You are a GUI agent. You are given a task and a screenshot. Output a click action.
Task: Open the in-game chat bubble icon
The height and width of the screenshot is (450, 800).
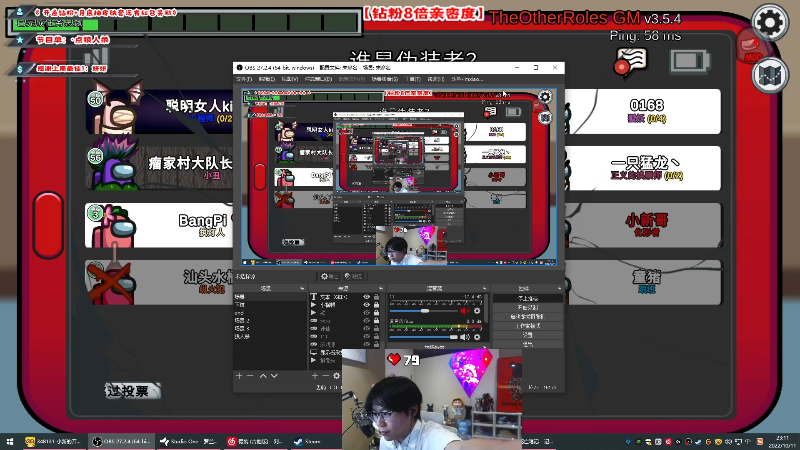coord(631,61)
